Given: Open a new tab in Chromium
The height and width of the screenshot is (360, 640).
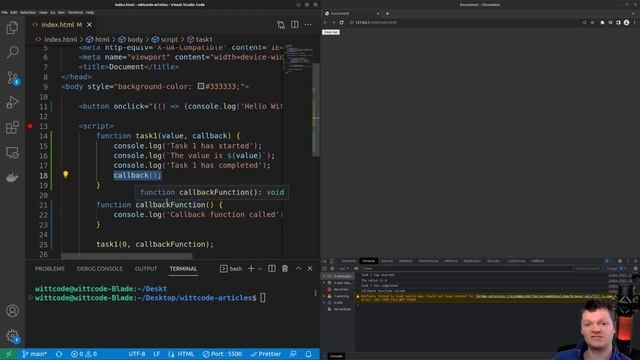Looking at the screenshot, I should click(x=387, y=13).
